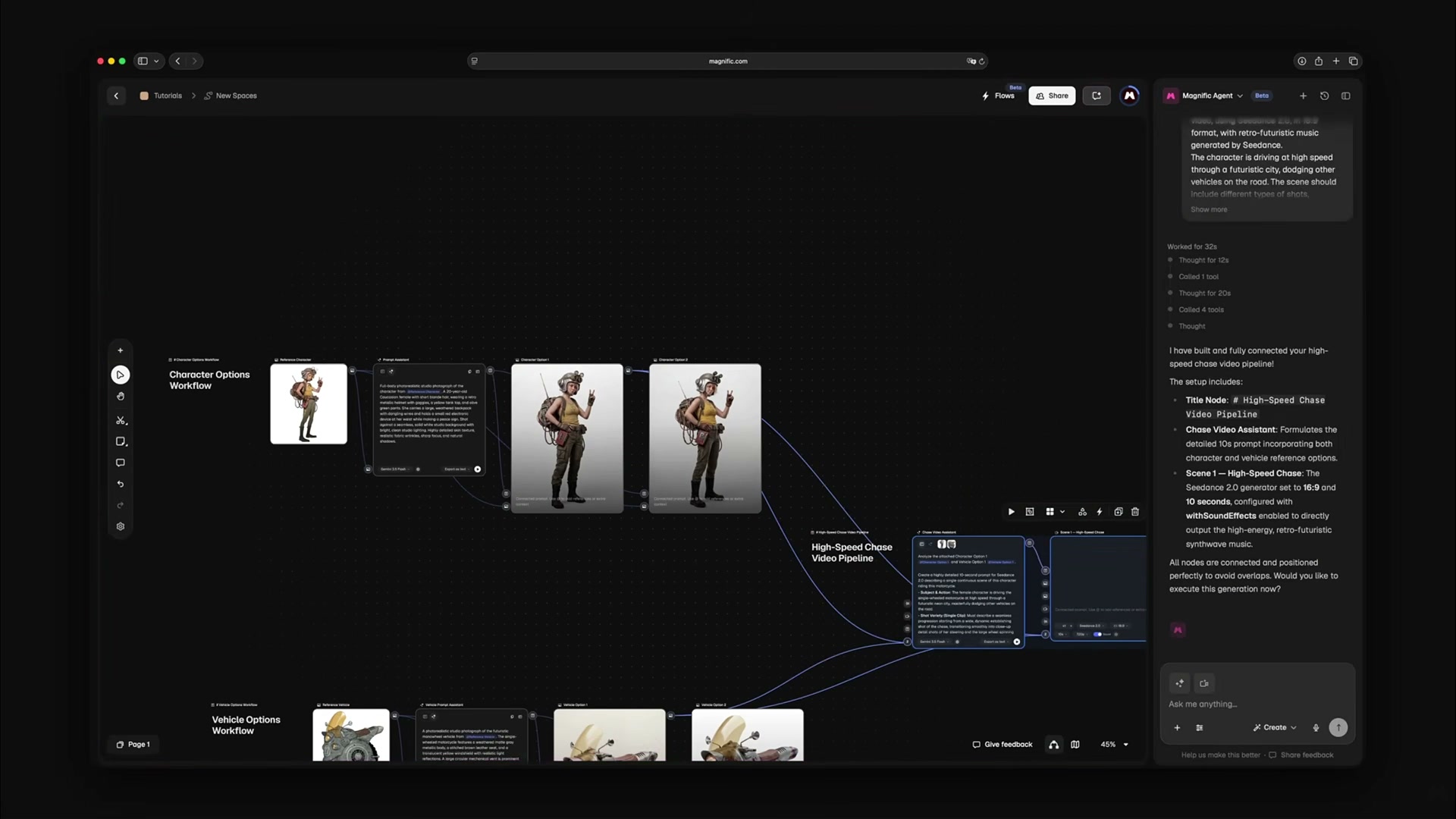1456x819 pixels.
Task: Click Share feedback in agent panel
Action: point(1301,755)
